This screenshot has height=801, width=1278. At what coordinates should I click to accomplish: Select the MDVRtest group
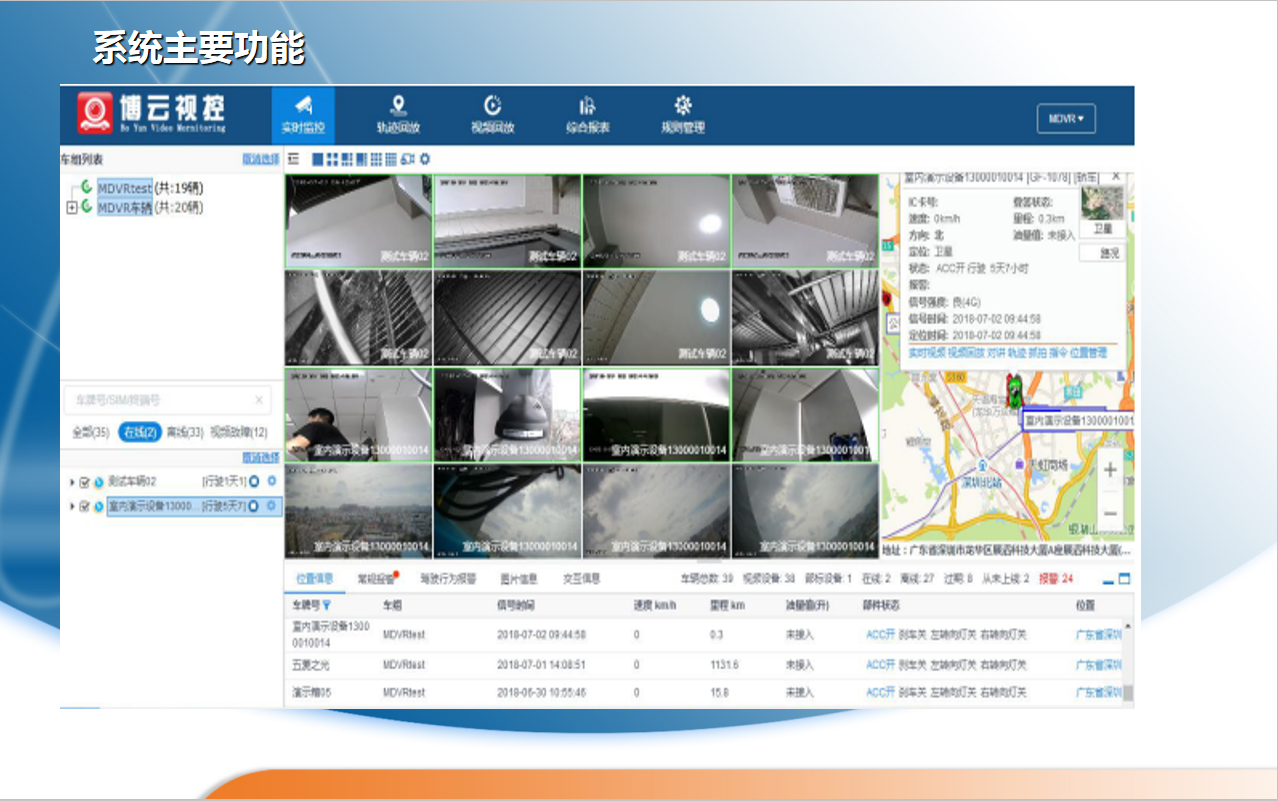click(x=125, y=187)
